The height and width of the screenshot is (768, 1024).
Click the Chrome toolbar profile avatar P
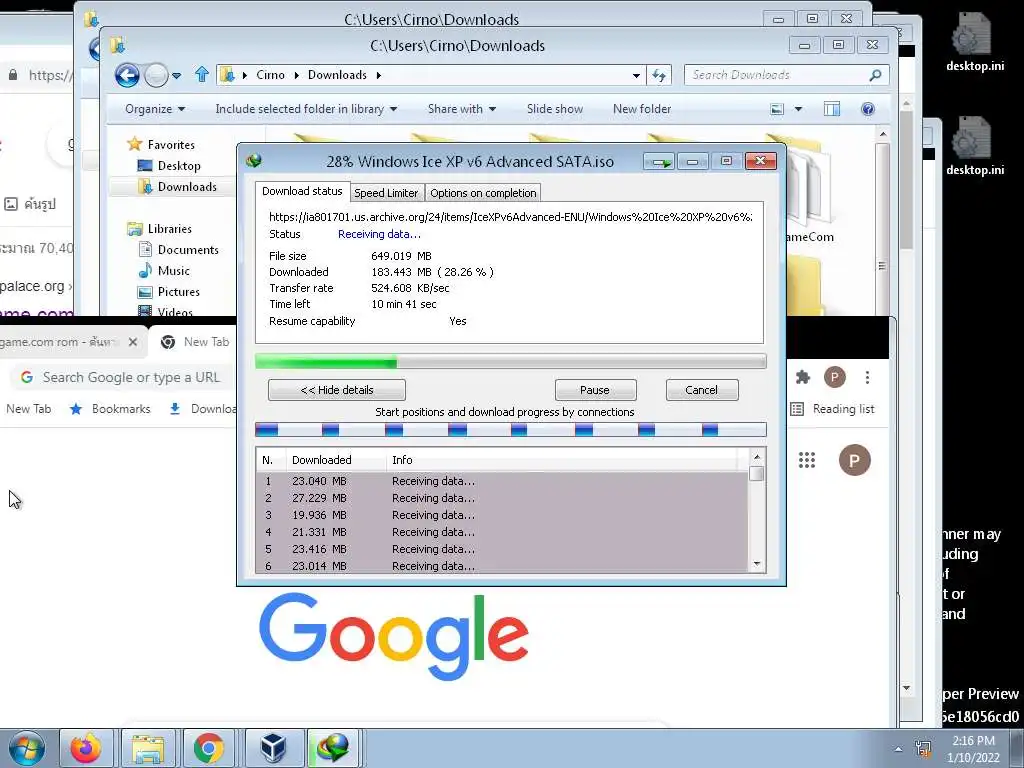coord(835,377)
